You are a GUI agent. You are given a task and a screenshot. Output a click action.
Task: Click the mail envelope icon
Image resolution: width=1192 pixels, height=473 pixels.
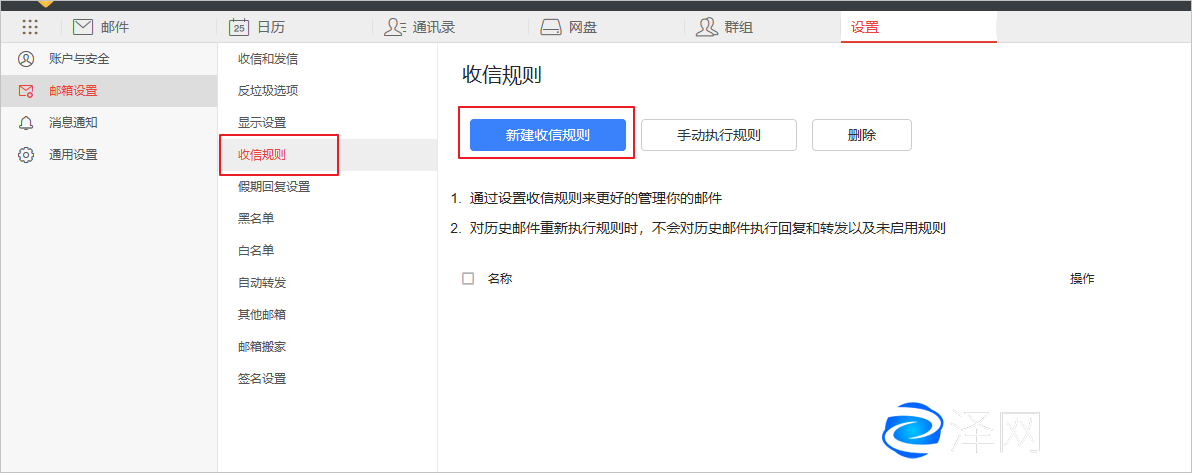click(83, 27)
